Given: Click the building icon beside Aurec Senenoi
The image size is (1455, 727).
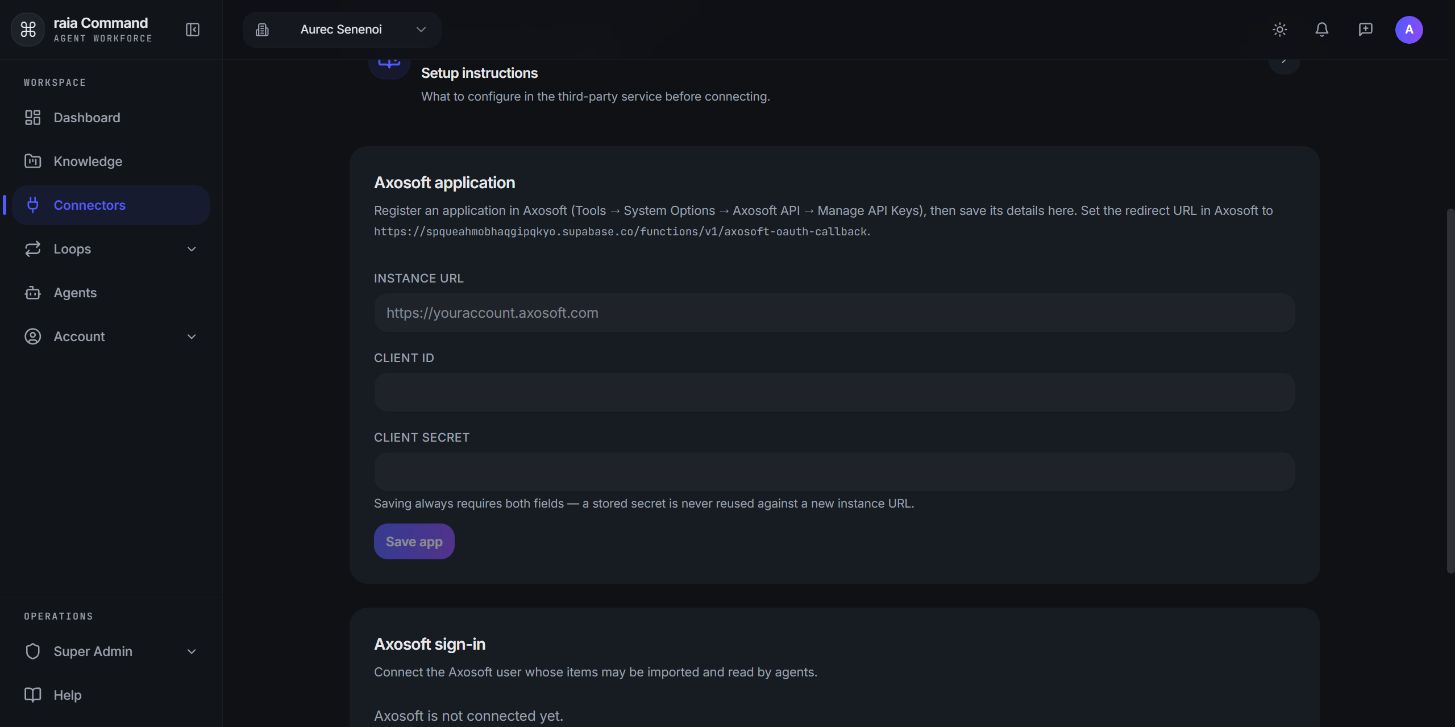Looking at the screenshot, I should coord(262,30).
